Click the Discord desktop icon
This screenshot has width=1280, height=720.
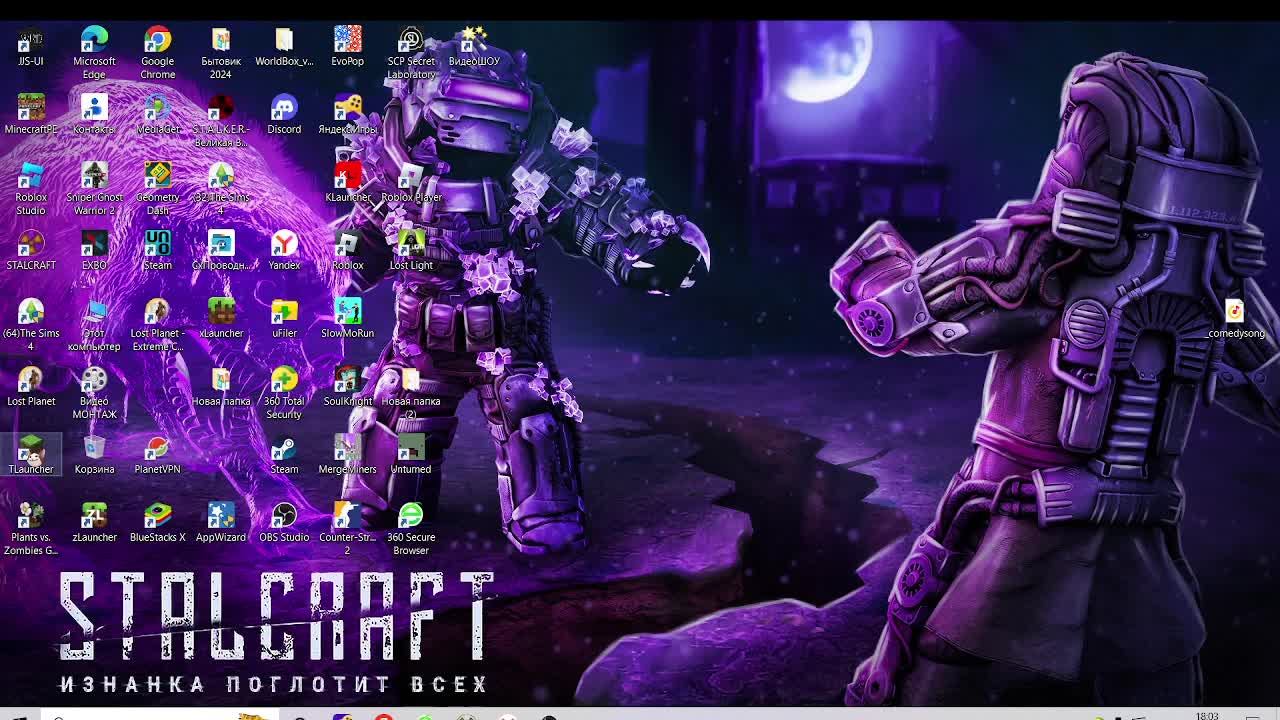point(284,115)
